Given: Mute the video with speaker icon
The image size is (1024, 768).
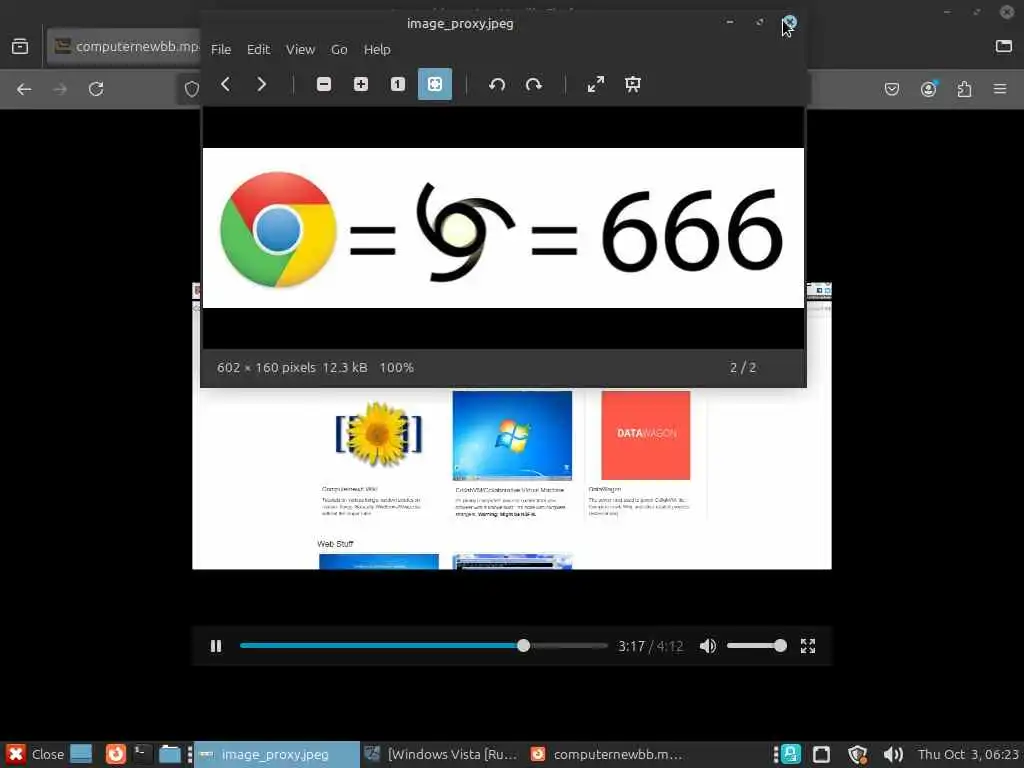Looking at the screenshot, I should [708, 646].
